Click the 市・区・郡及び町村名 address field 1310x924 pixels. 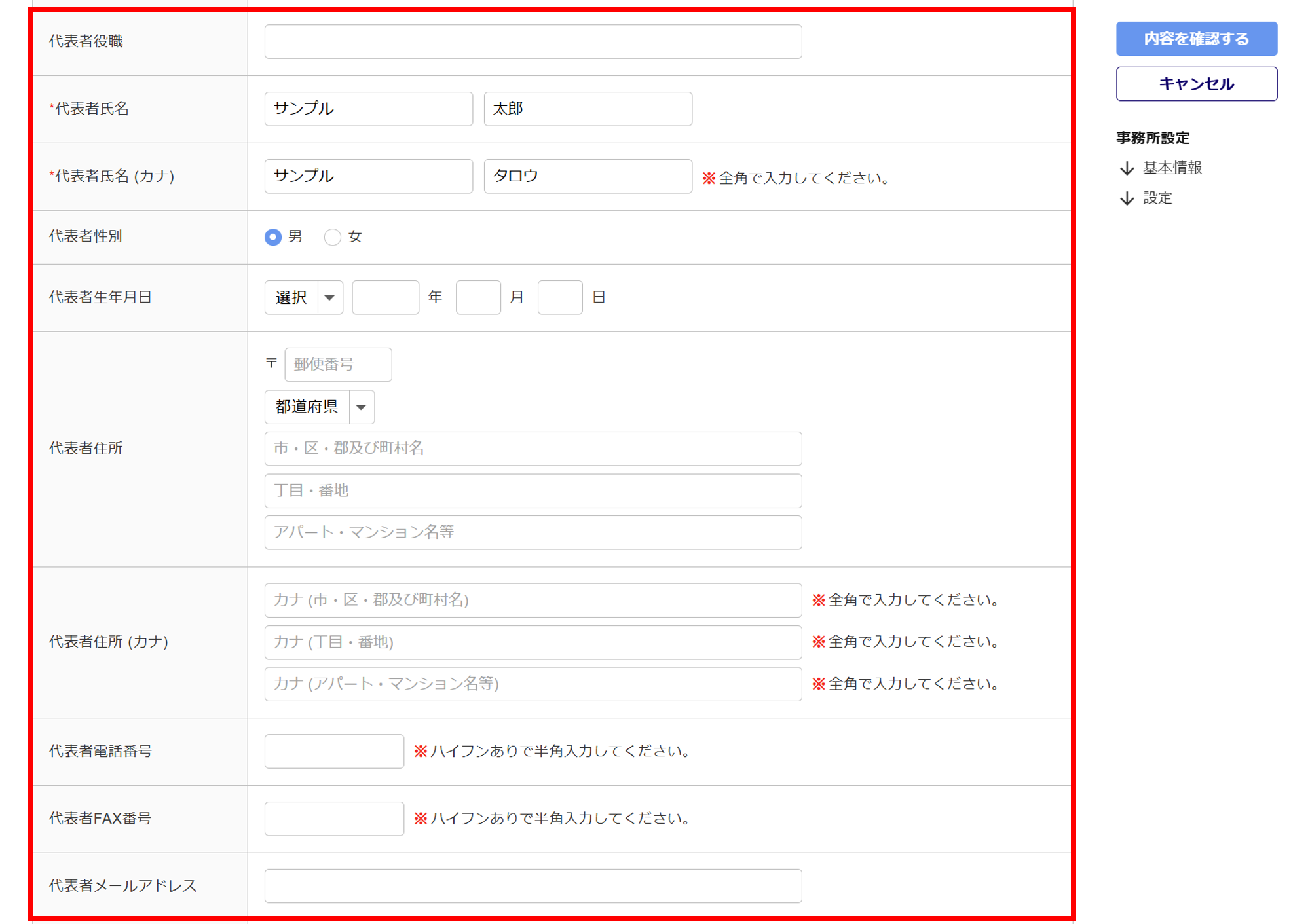tap(533, 448)
